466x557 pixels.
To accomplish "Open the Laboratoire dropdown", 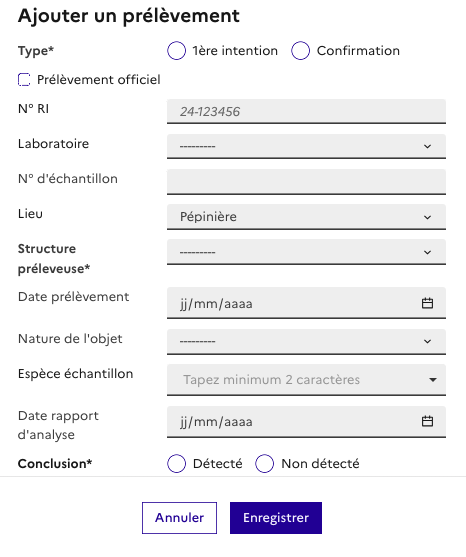I will pyautogui.click(x=306, y=146).
